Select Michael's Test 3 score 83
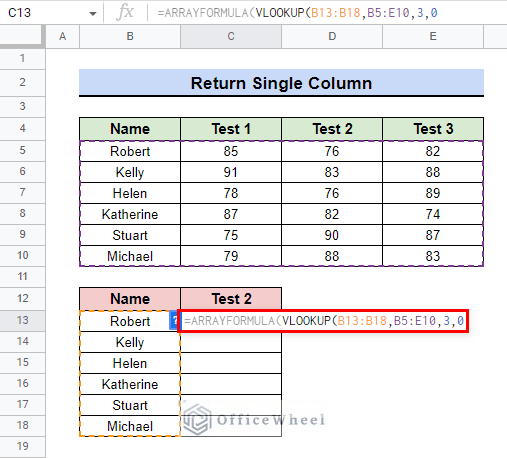This screenshot has width=507, height=458. (x=433, y=256)
